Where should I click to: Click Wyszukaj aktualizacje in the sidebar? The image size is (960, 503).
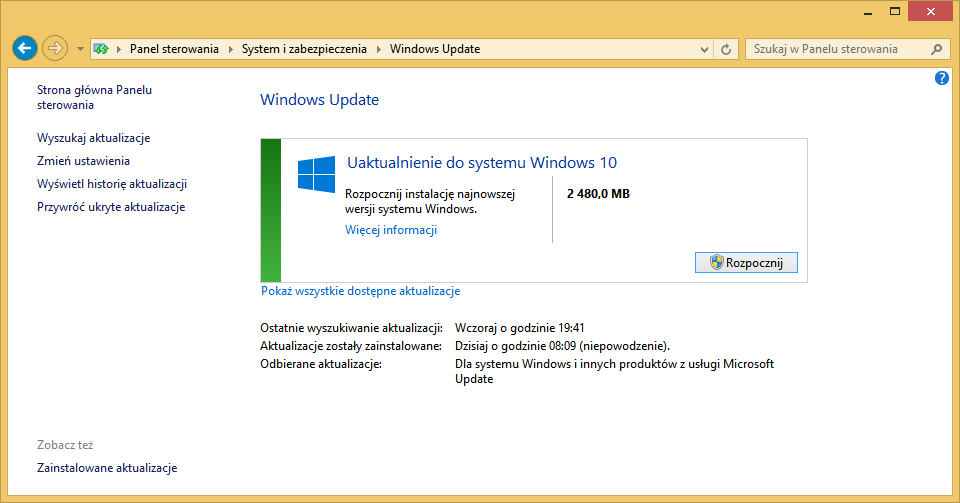[94, 138]
